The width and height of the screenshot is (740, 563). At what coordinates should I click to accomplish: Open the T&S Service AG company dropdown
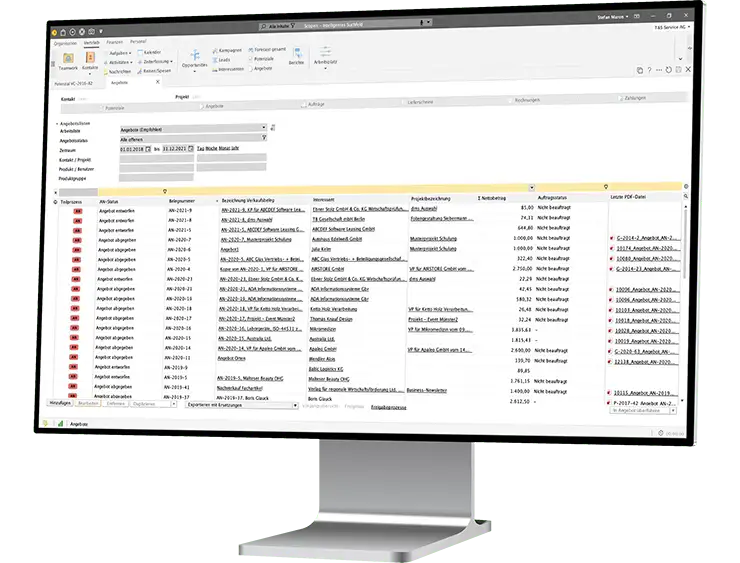[672, 27]
